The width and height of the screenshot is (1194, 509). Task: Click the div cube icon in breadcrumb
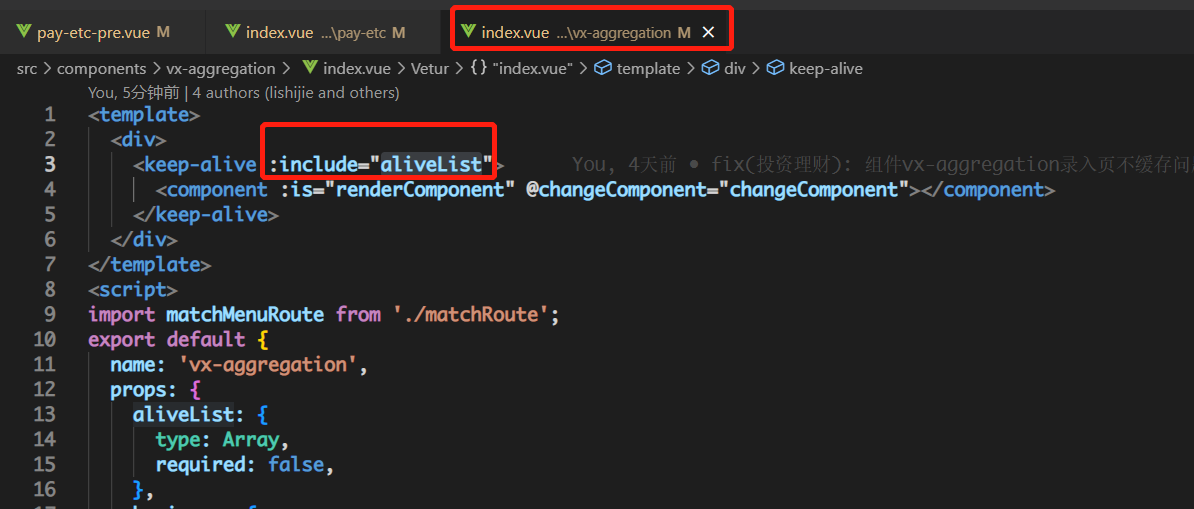[x=711, y=69]
